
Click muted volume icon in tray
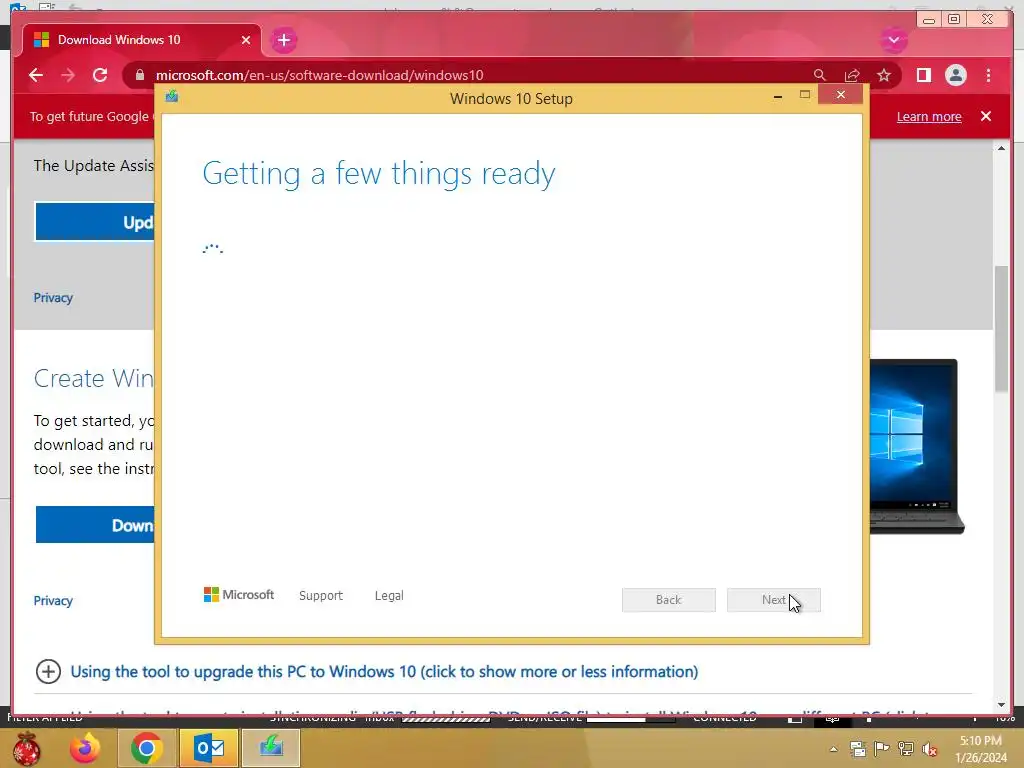pyautogui.click(x=930, y=749)
